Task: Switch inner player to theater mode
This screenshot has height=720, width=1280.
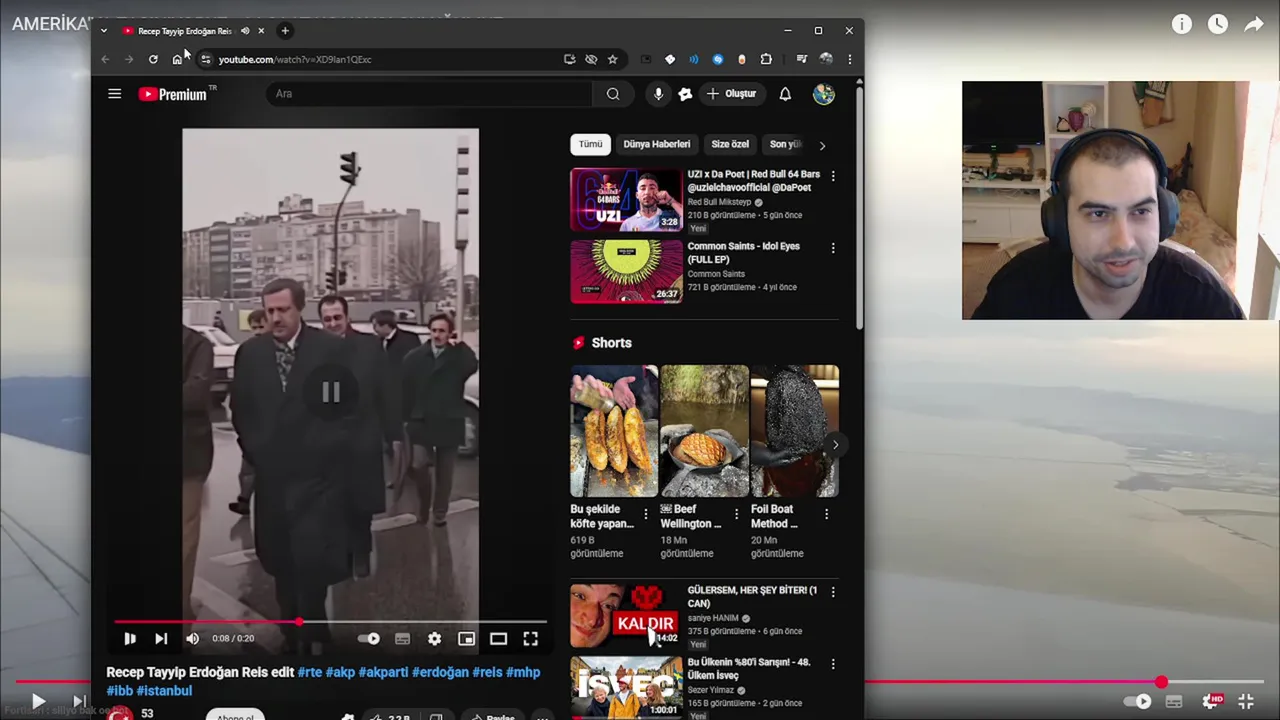Action: [x=498, y=638]
